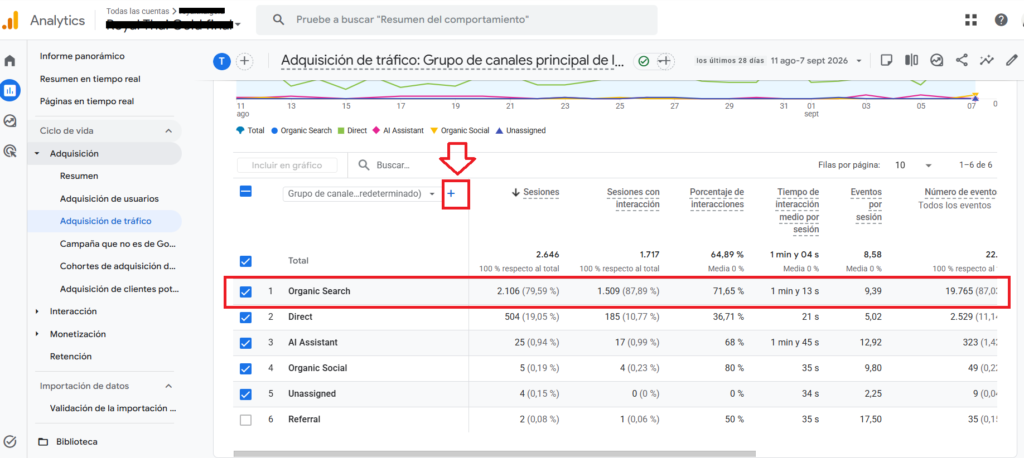Sort by Porcentaje de interacciones header

[x=717, y=198]
